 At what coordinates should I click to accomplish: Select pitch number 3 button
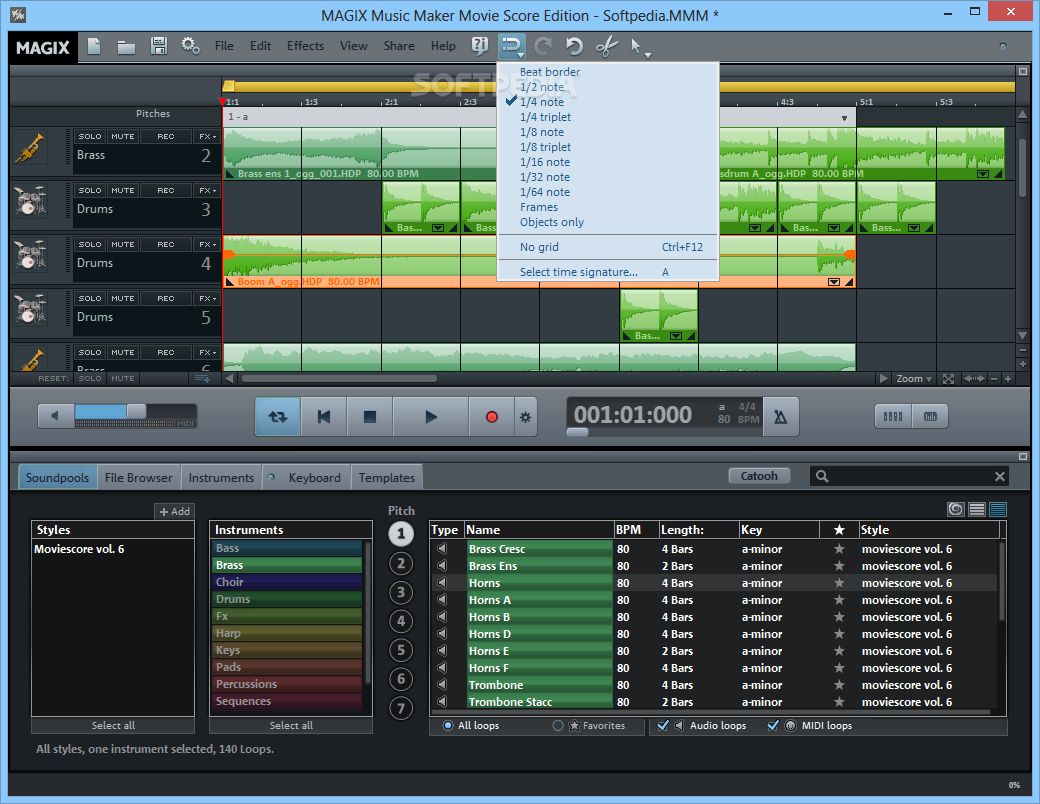point(401,592)
